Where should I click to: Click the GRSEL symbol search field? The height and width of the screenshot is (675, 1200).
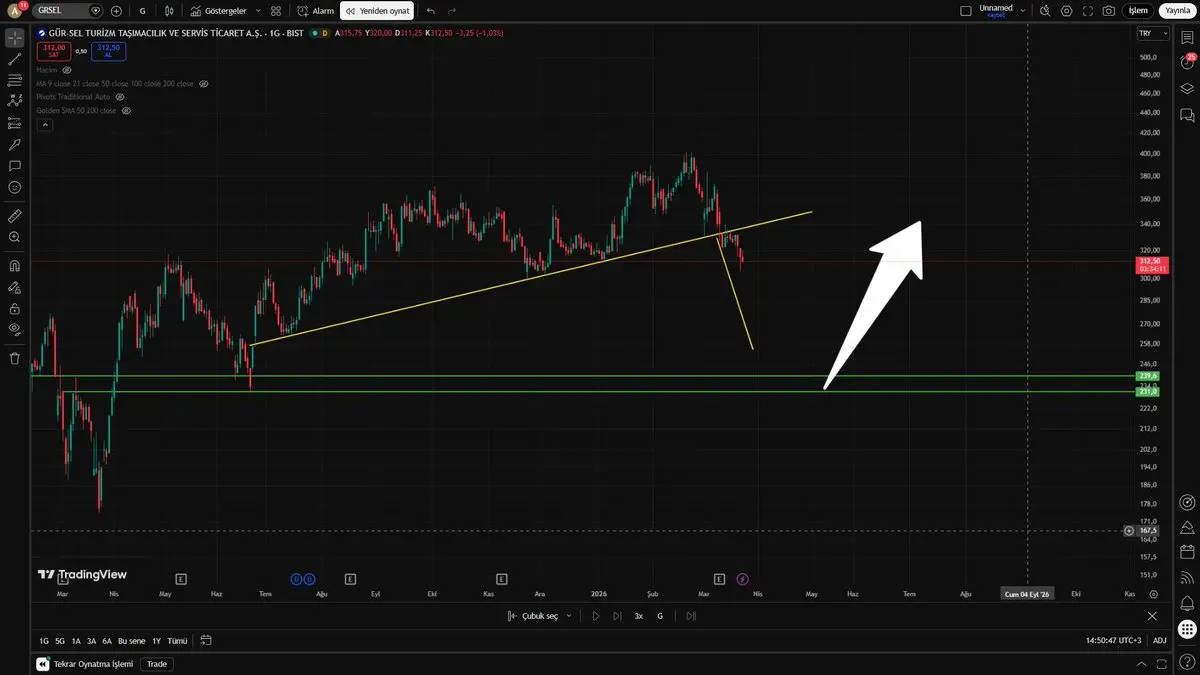point(68,10)
